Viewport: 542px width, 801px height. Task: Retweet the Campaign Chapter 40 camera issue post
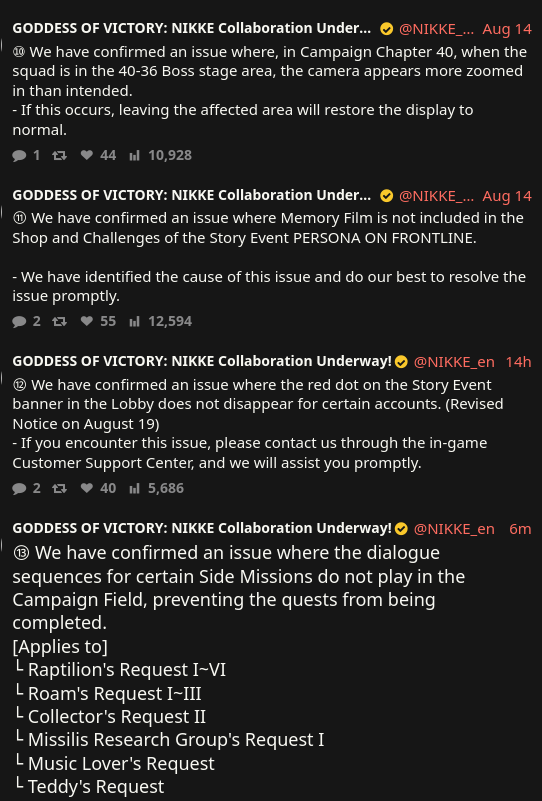[59, 155]
